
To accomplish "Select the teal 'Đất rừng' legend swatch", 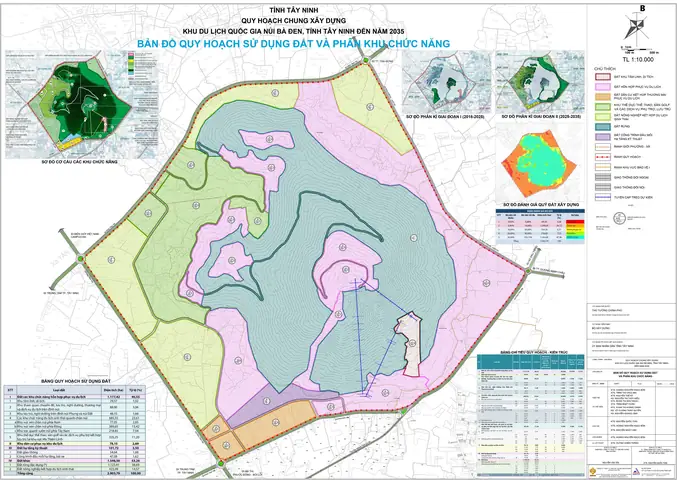I will tap(602, 126).
